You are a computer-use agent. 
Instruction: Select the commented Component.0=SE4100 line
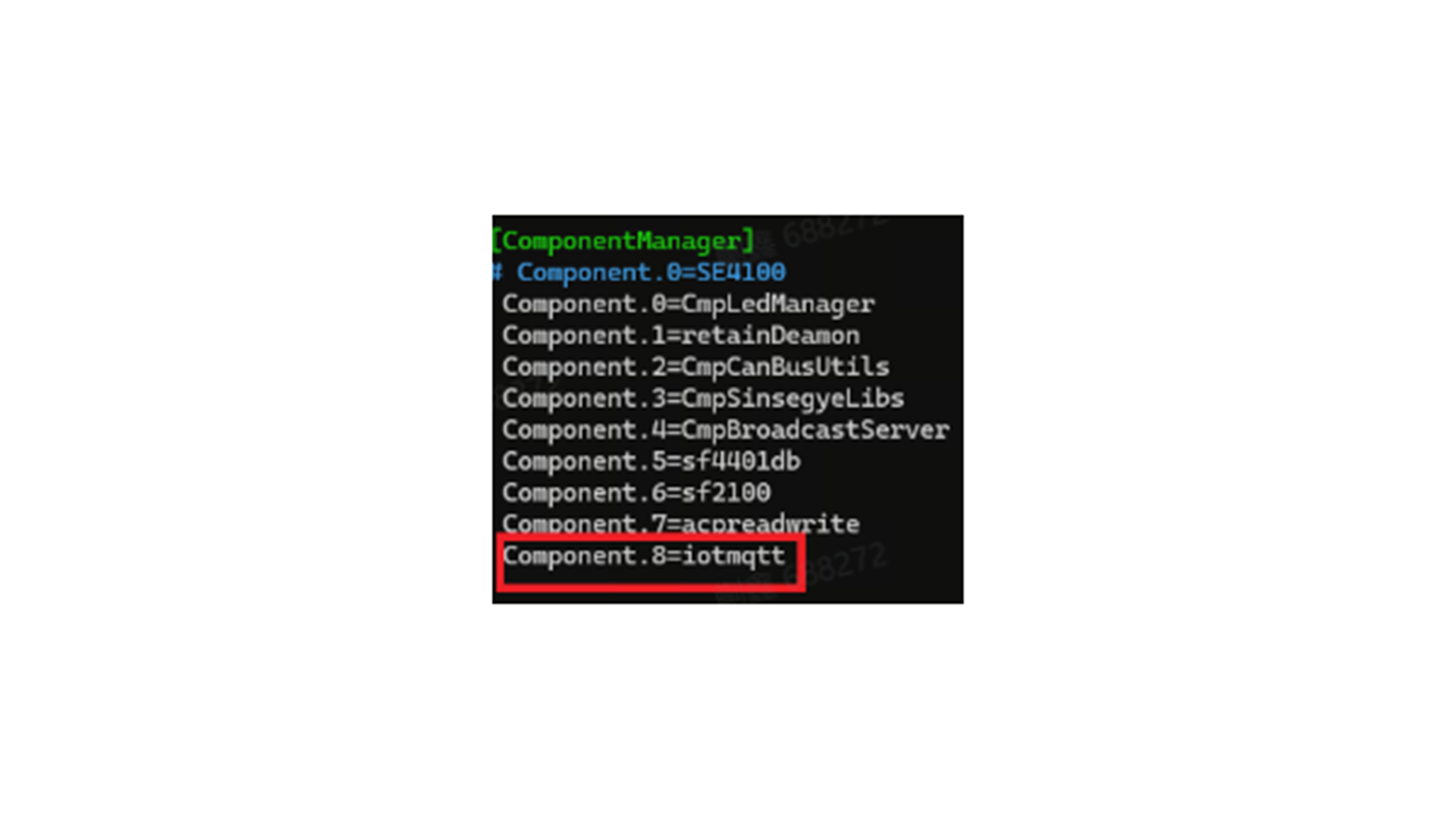tap(639, 272)
